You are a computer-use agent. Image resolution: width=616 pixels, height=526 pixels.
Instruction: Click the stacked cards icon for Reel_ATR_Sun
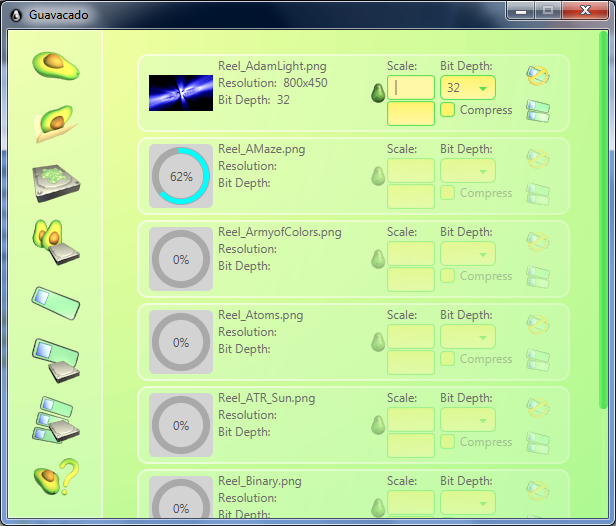click(538, 443)
